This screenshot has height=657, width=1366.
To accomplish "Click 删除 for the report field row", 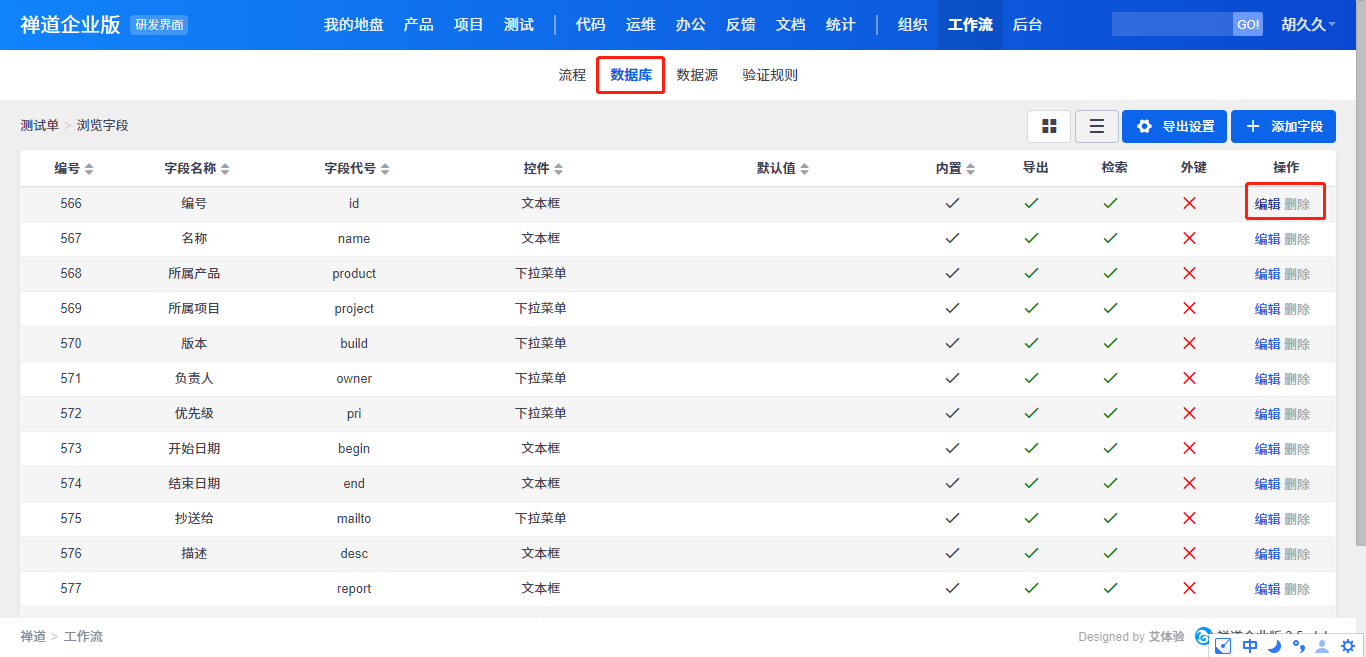I will coord(1297,589).
